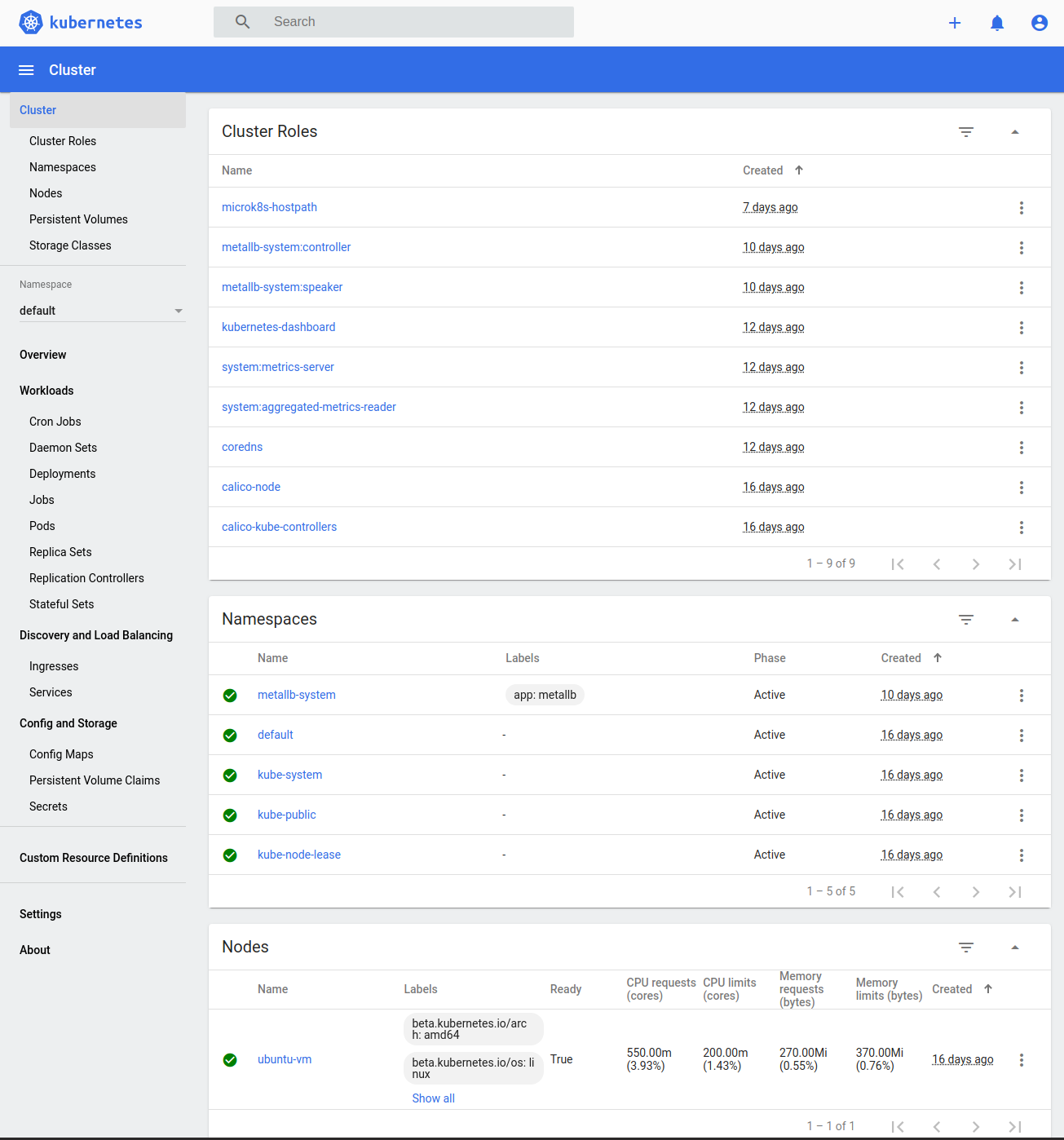Open Custom Resource Definitions page
Viewport: 1064px width, 1140px height.
coord(94,858)
